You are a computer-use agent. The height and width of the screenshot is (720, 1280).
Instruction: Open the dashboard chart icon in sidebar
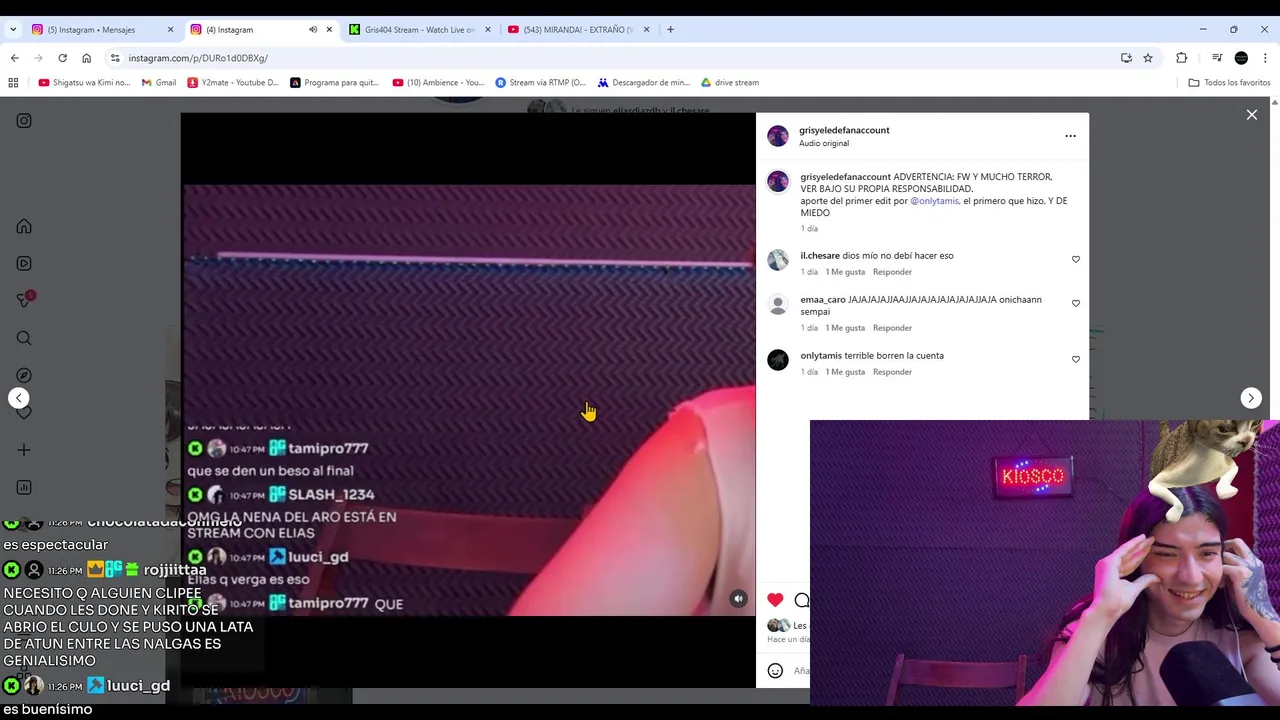coord(24,487)
